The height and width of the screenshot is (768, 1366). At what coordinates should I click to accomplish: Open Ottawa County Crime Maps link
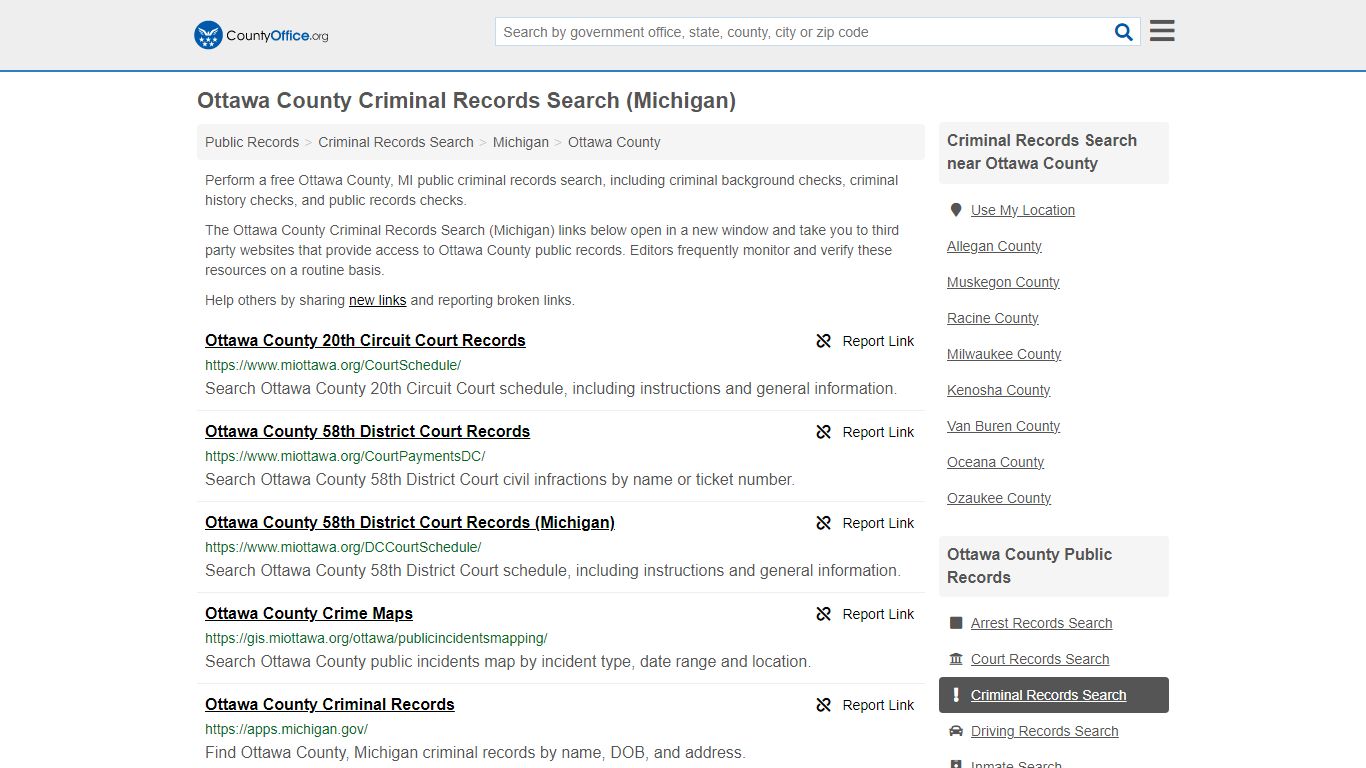tap(309, 613)
